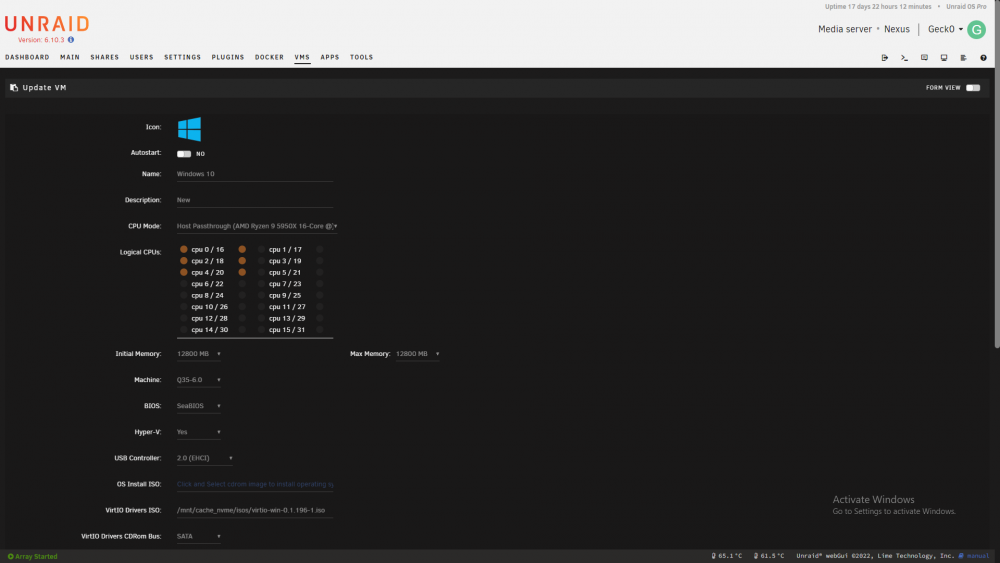Open the USB Controller dropdown
The width and height of the screenshot is (1000, 563).
(x=205, y=458)
